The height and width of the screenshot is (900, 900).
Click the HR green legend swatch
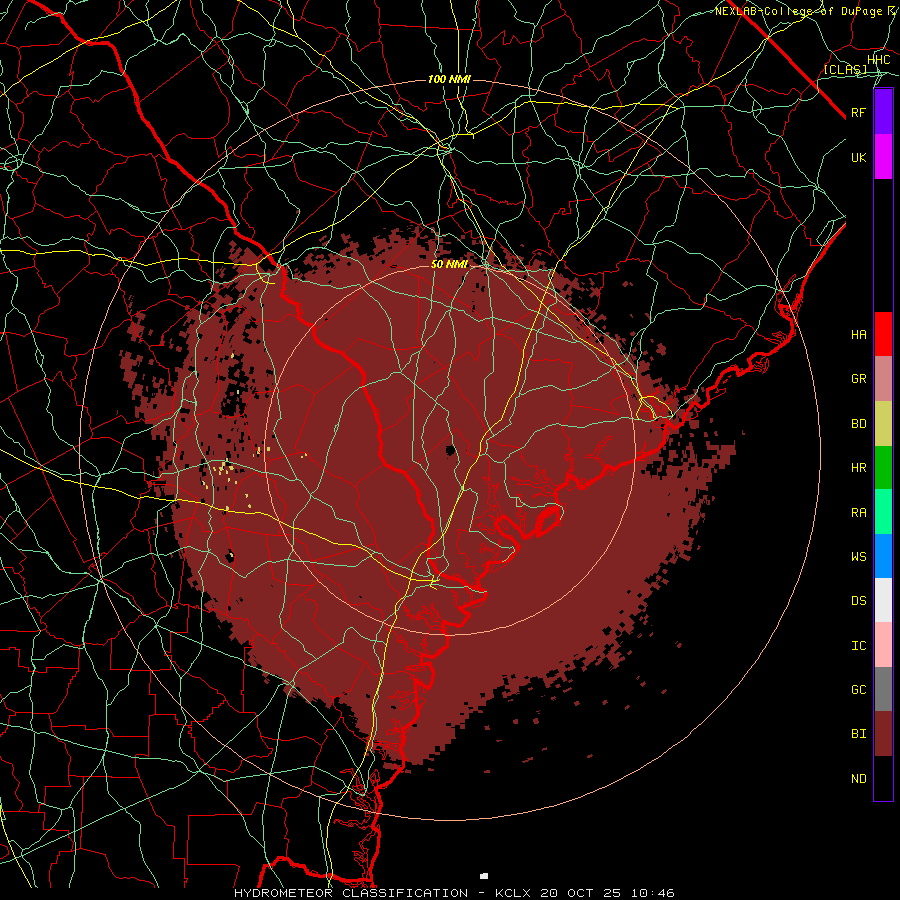click(883, 468)
